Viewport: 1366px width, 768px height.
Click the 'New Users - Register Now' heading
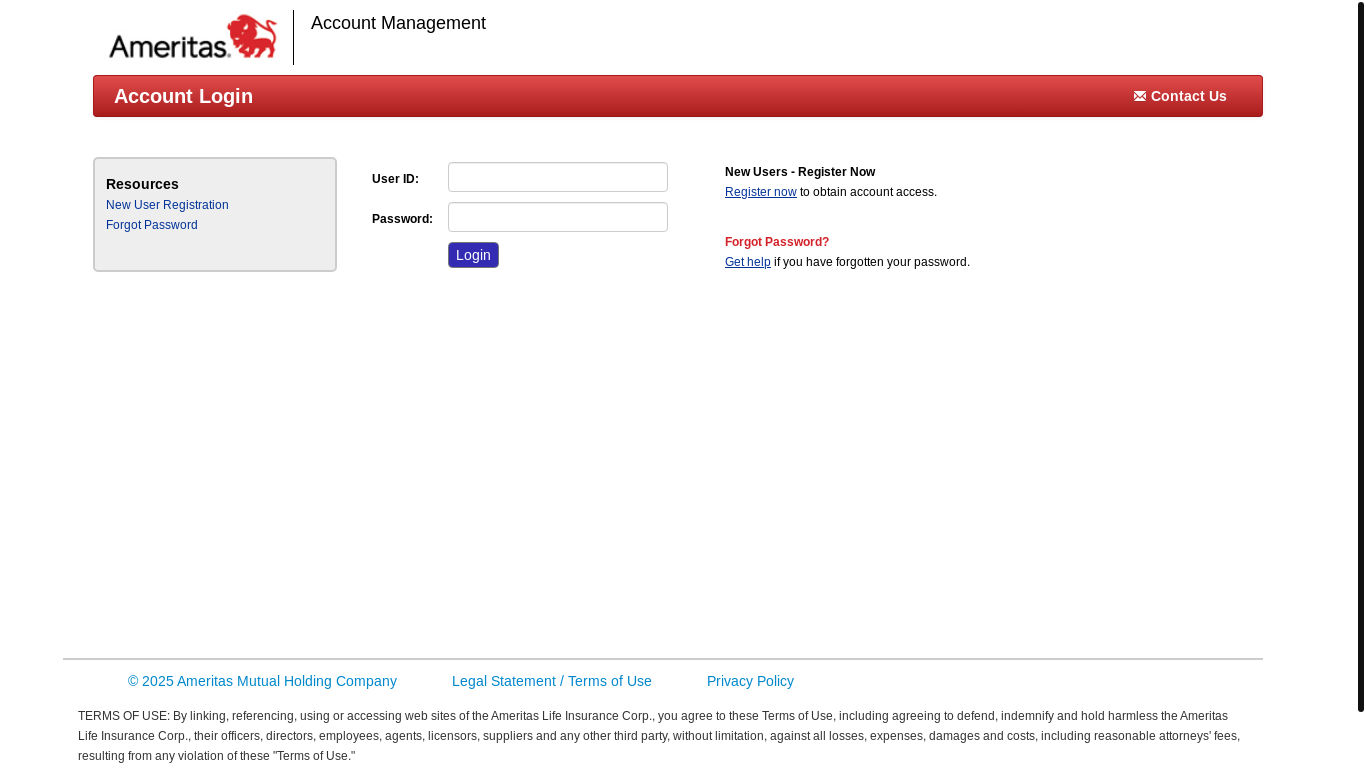pos(800,172)
